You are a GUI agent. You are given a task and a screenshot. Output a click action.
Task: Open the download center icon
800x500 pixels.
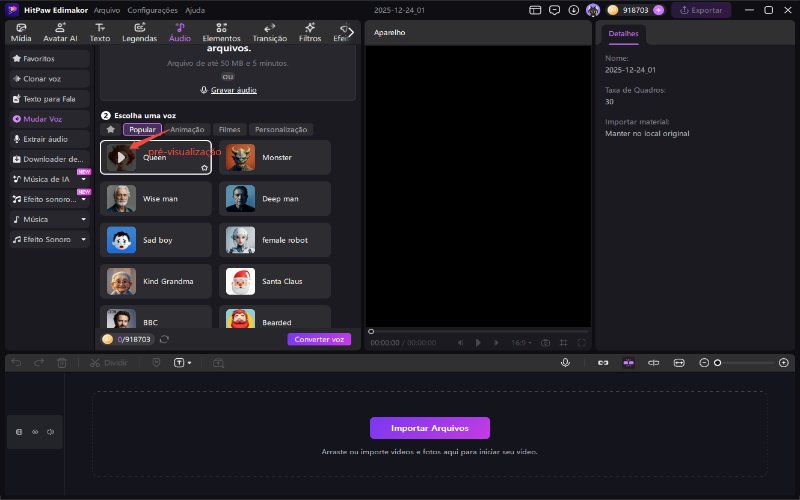(x=573, y=10)
